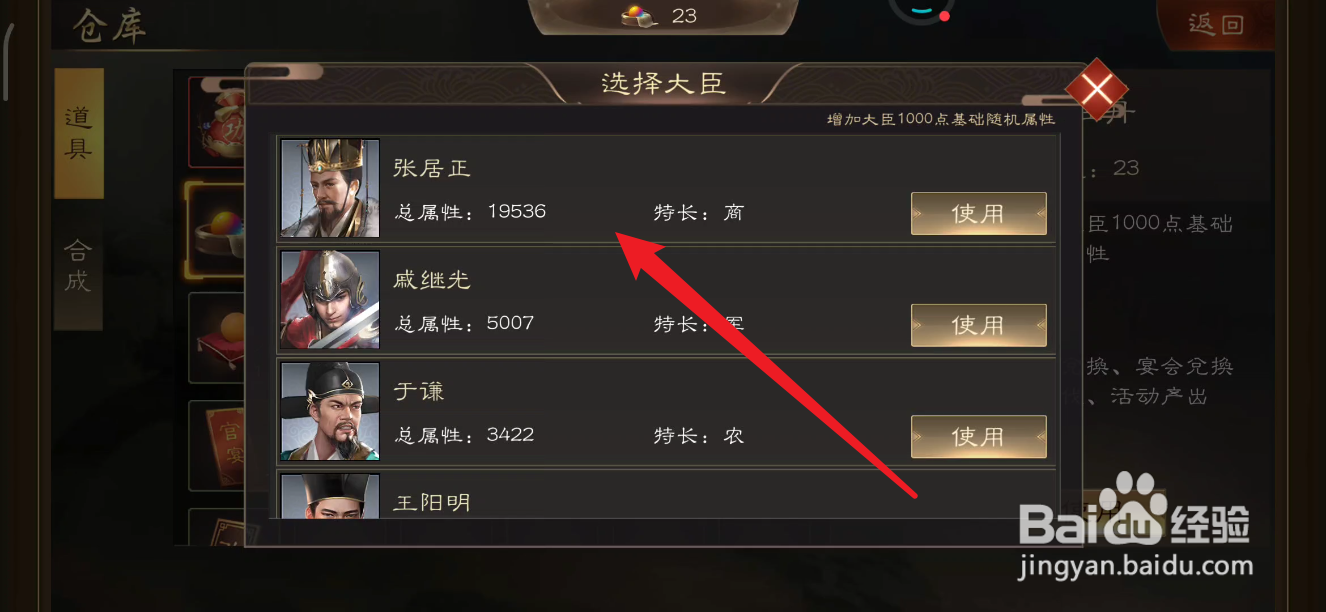The height and width of the screenshot is (612, 1326).
Task: Open the 合成 tab
Action: [x=79, y=265]
